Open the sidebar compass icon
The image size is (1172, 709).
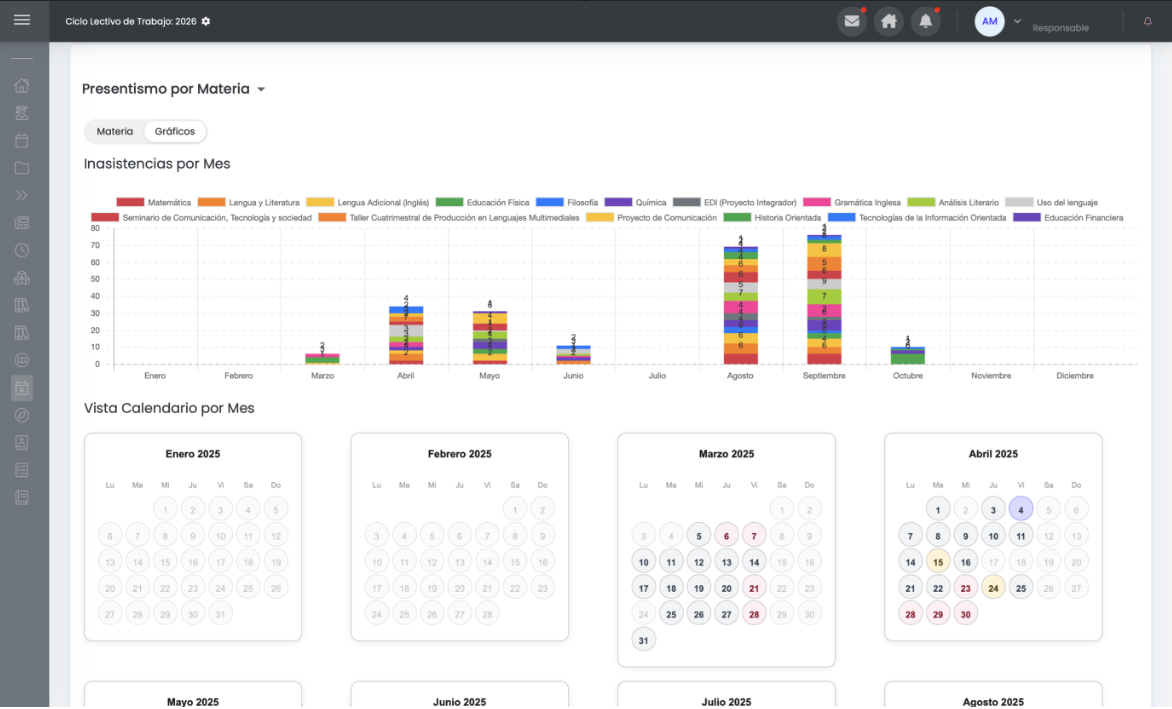22,415
